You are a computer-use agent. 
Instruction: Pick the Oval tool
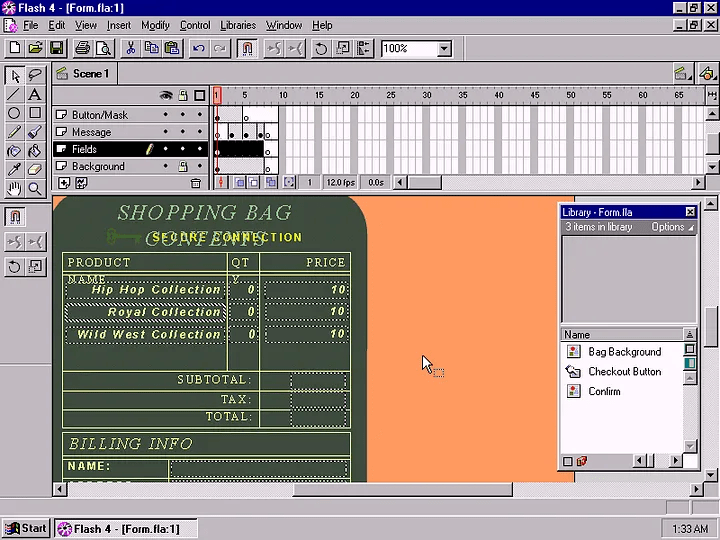pyautogui.click(x=14, y=113)
